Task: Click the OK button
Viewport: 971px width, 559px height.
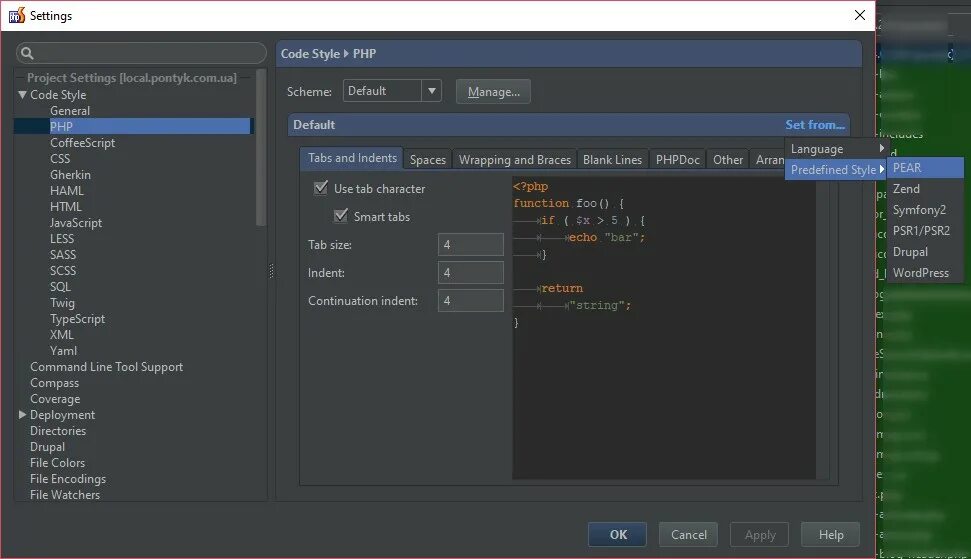Action: (617, 534)
